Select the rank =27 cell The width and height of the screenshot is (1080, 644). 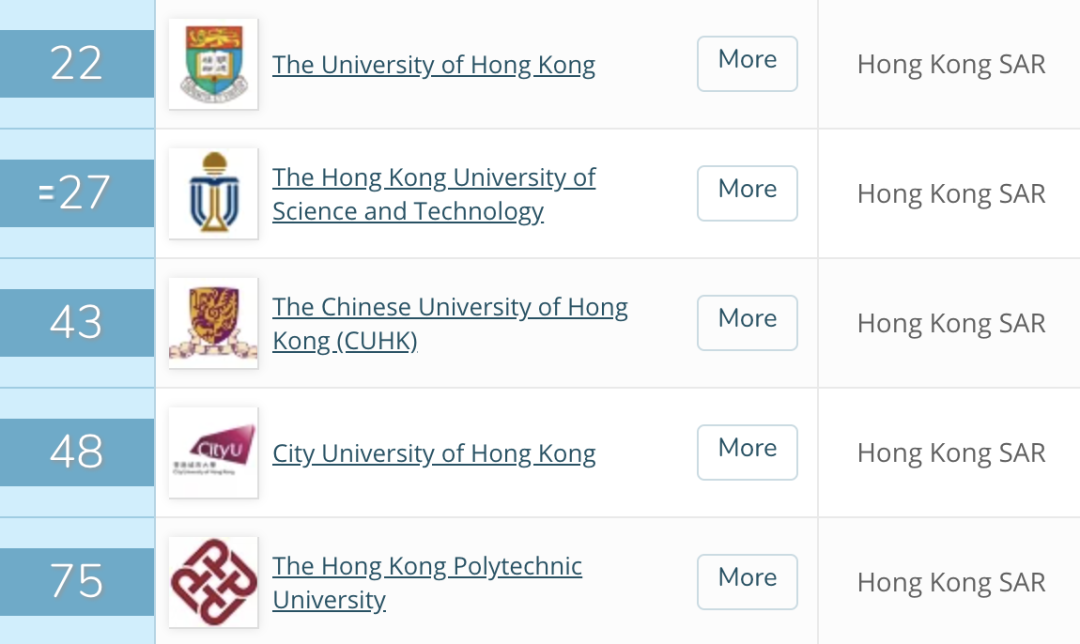click(76, 194)
